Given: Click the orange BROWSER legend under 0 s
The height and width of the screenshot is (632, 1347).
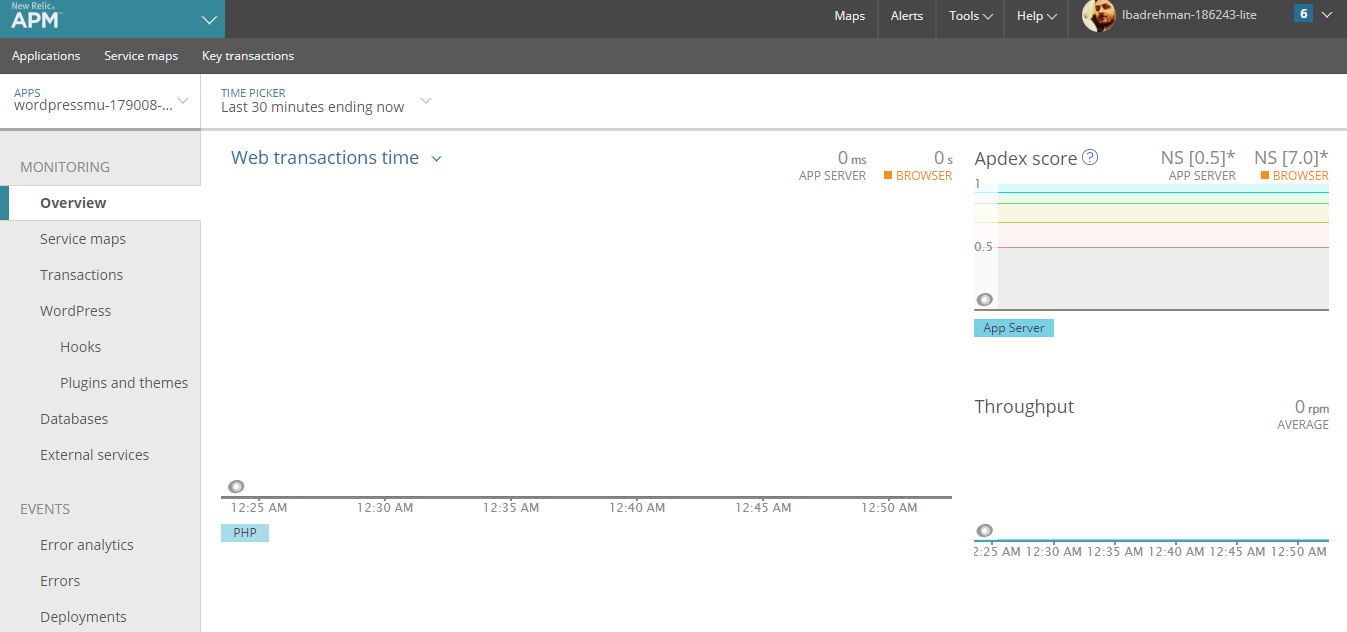Looking at the screenshot, I should point(918,176).
